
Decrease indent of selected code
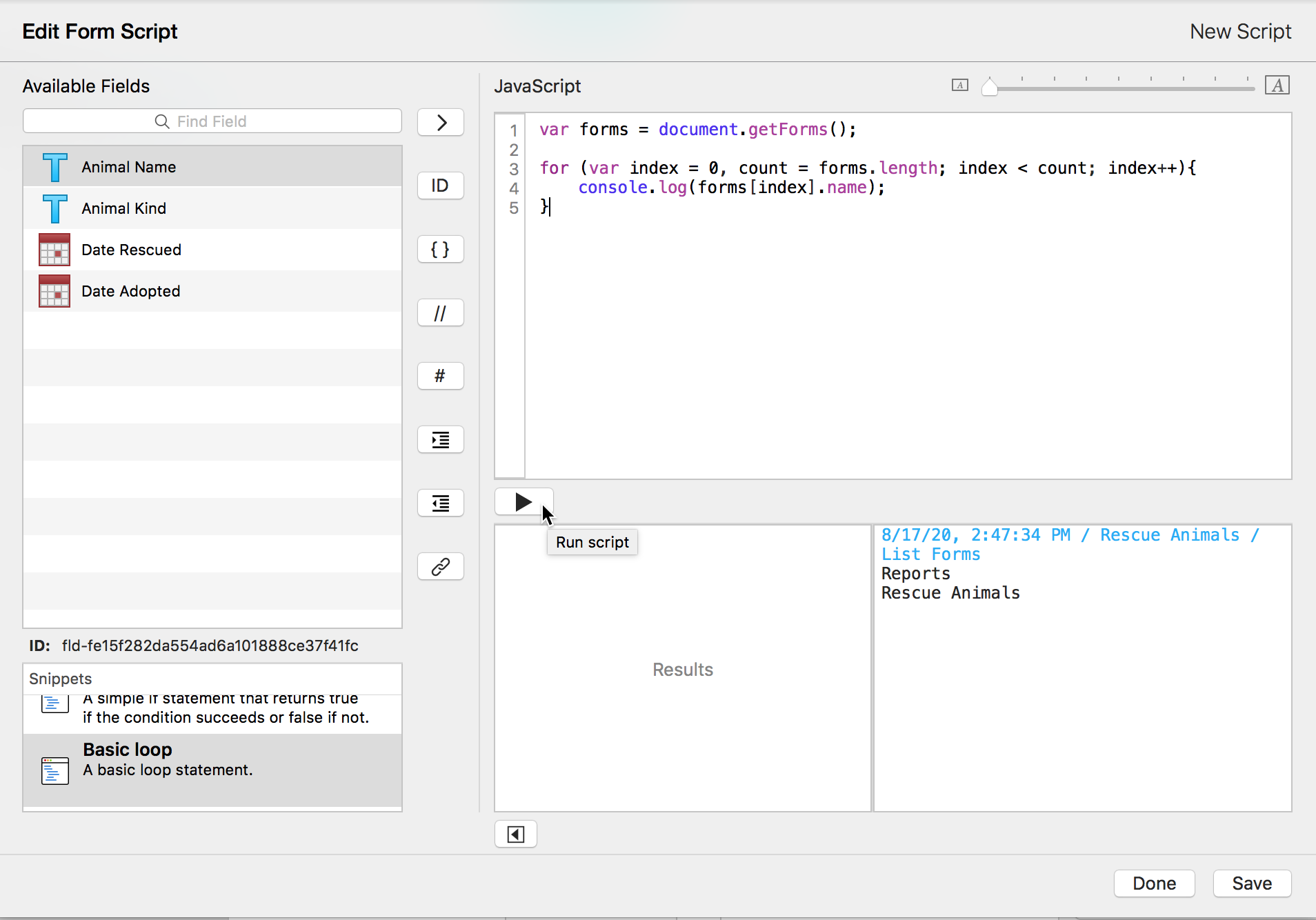click(440, 503)
